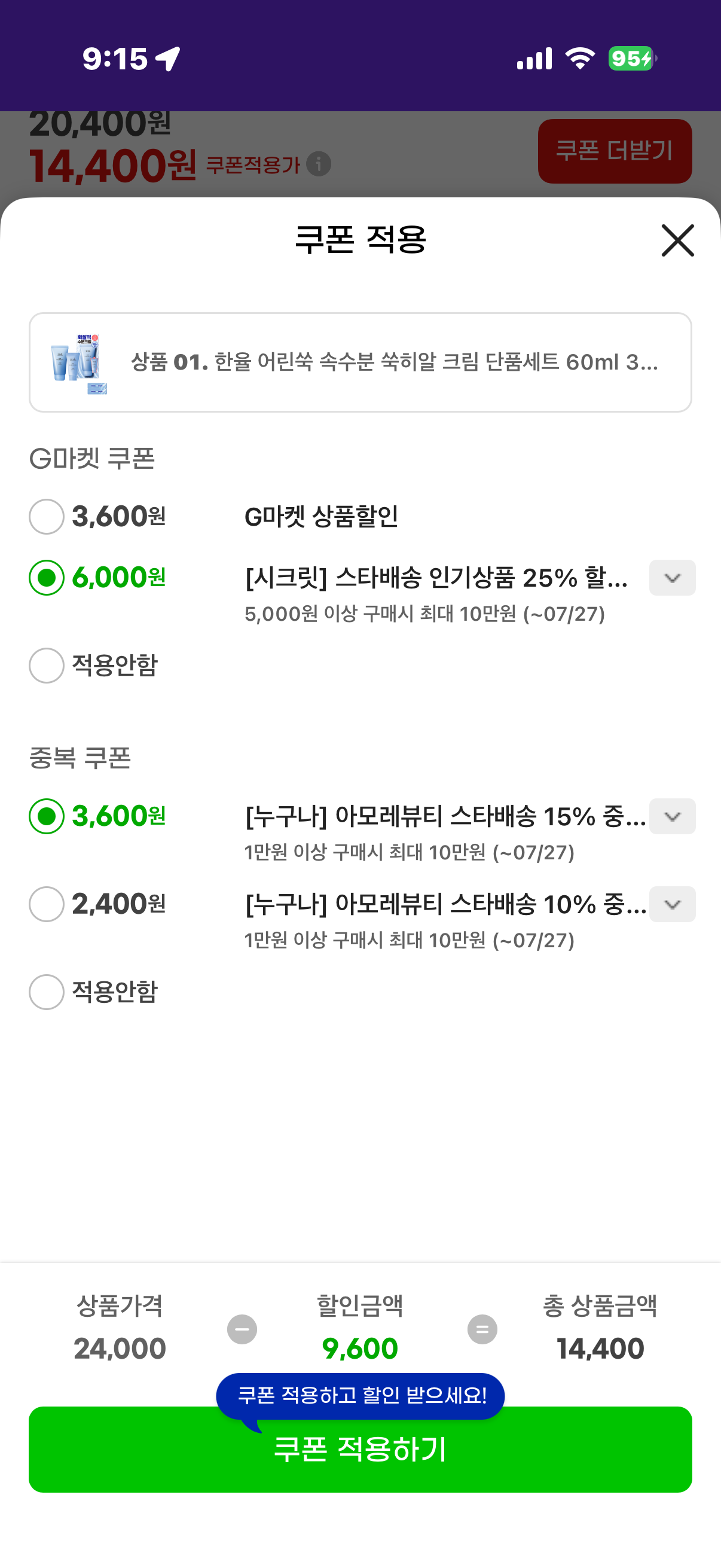
Task: Tap the info icon beside 쿠폰적용가
Action: pyautogui.click(x=318, y=164)
